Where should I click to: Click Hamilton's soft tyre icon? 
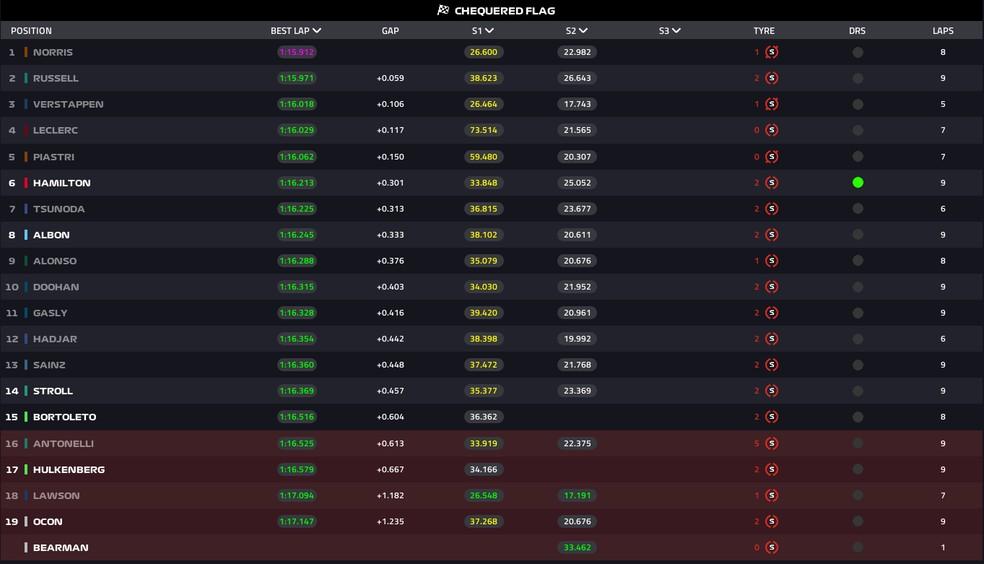point(772,183)
